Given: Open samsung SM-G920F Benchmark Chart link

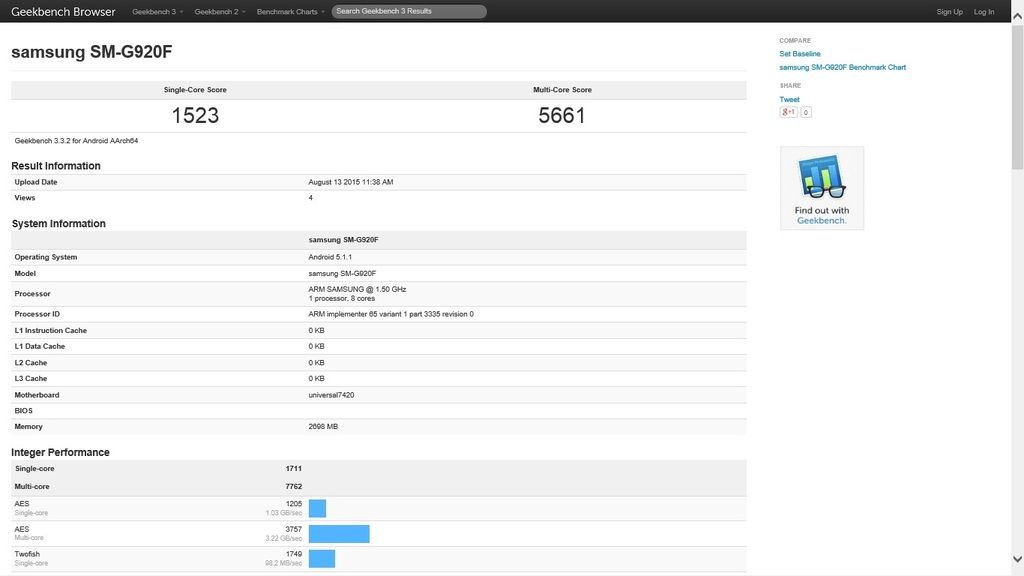Looking at the screenshot, I should coord(842,68).
